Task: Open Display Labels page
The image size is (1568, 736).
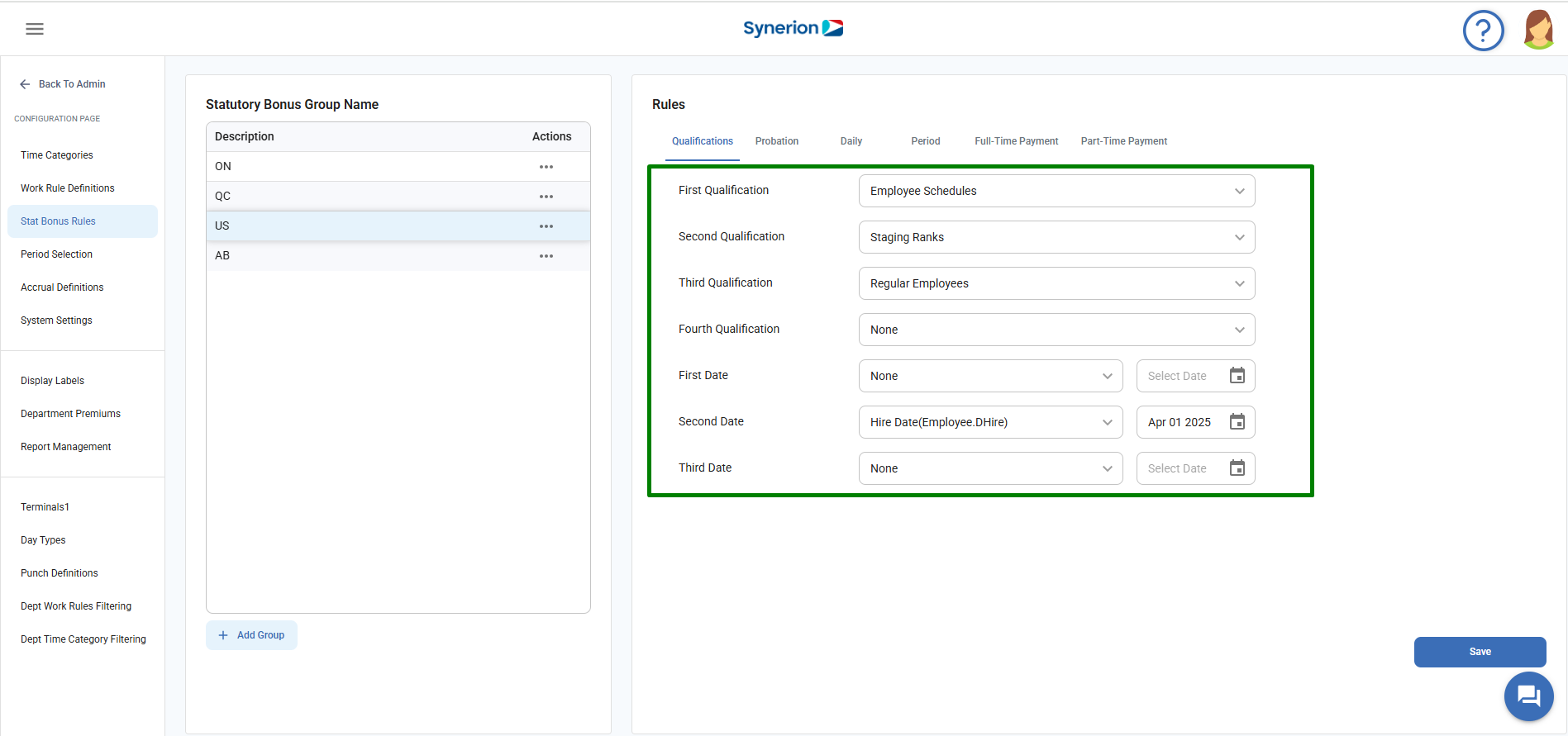Action: pos(83,381)
